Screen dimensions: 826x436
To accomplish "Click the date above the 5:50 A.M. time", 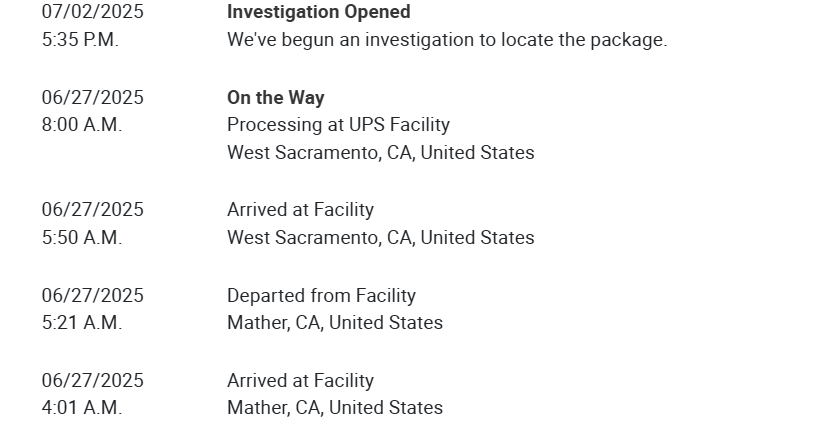I will (x=92, y=210).
